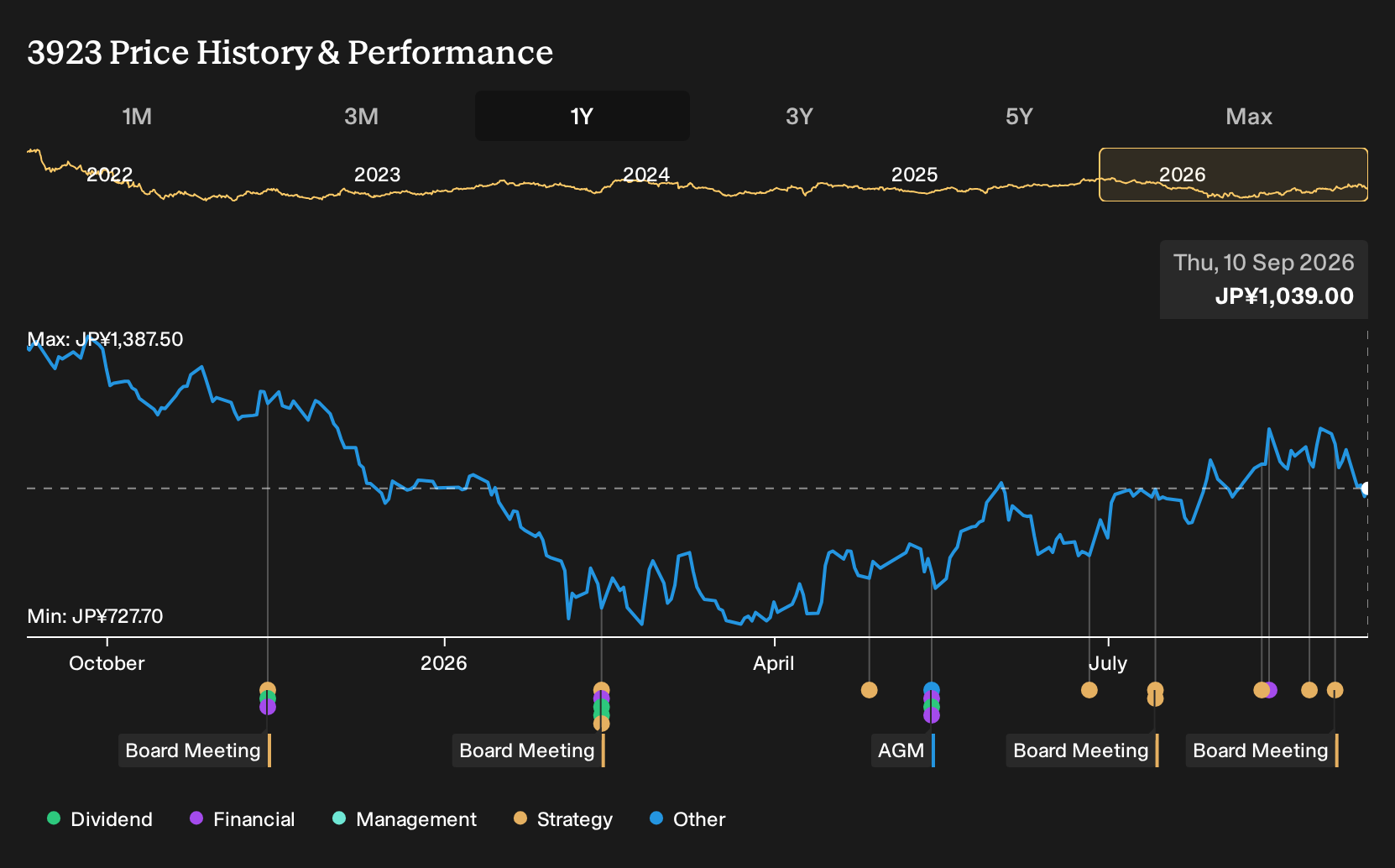
Task: Select the 1Y range tab
Action: pyautogui.click(x=583, y=116)
